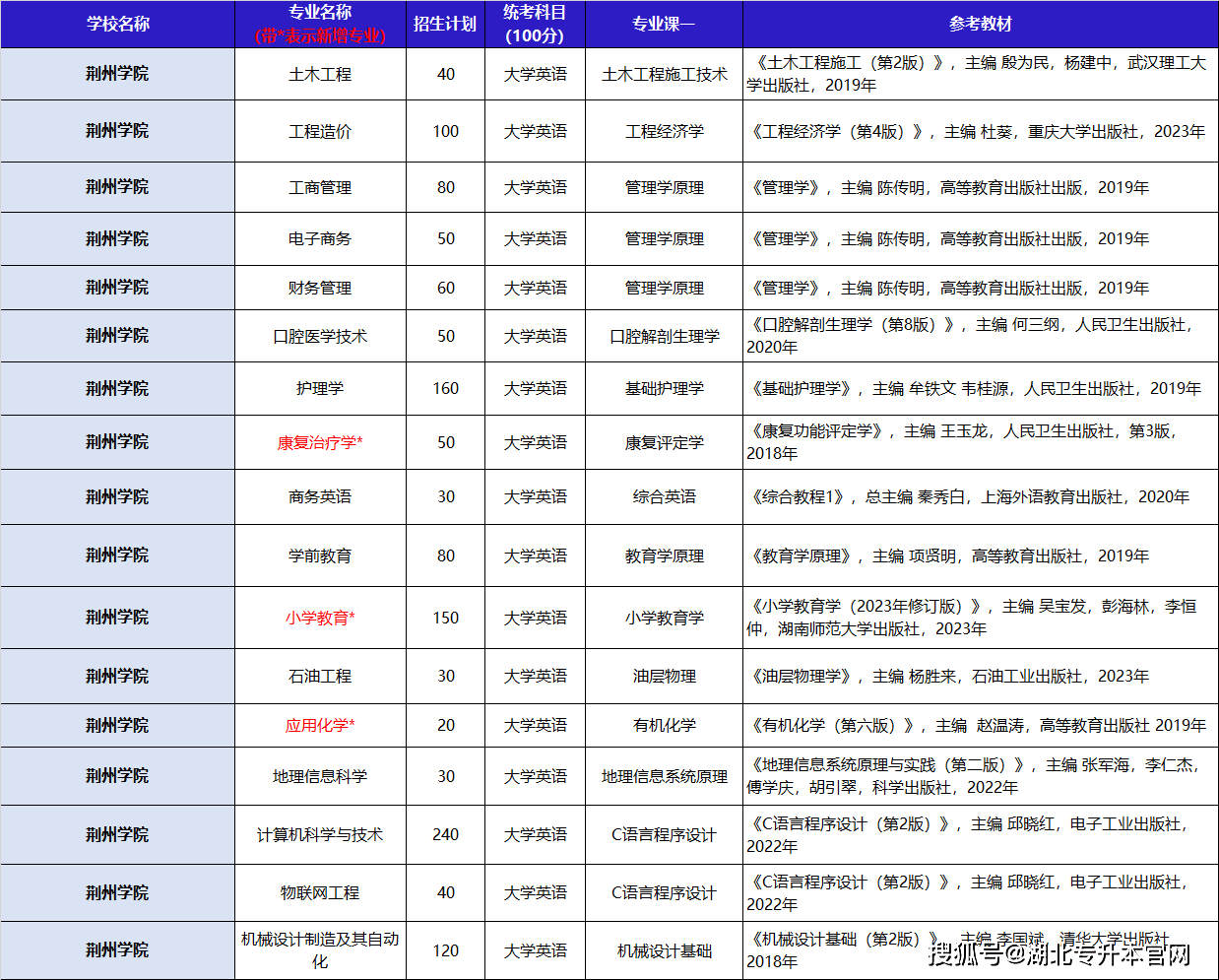The height and width of the screenshot is (980, 1219).
Task: Select the 《综合教程1》 textbook cell
Action: (981, 496)
